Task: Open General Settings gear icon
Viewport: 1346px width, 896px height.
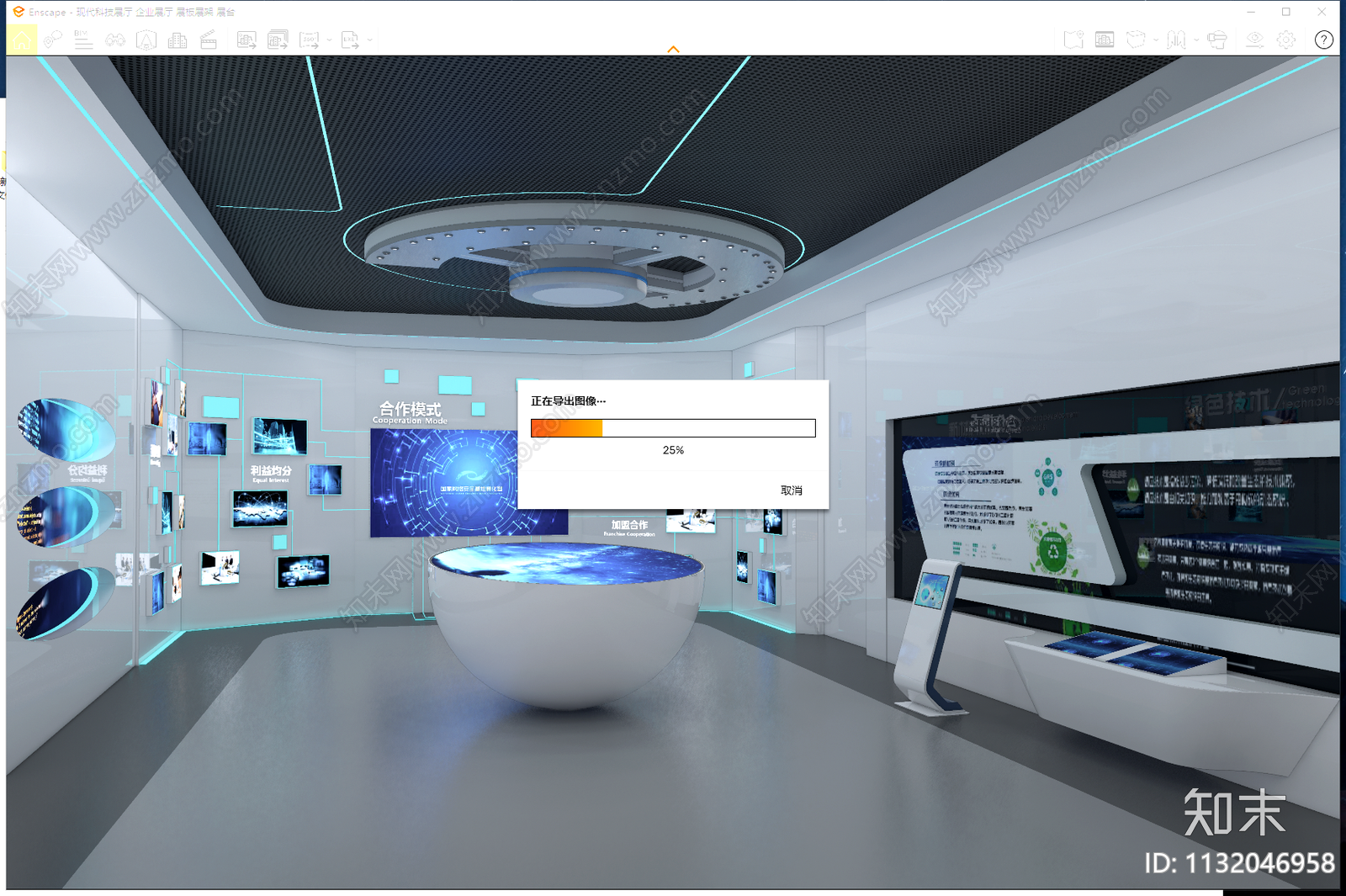Action: click(x=1286, y=40)
